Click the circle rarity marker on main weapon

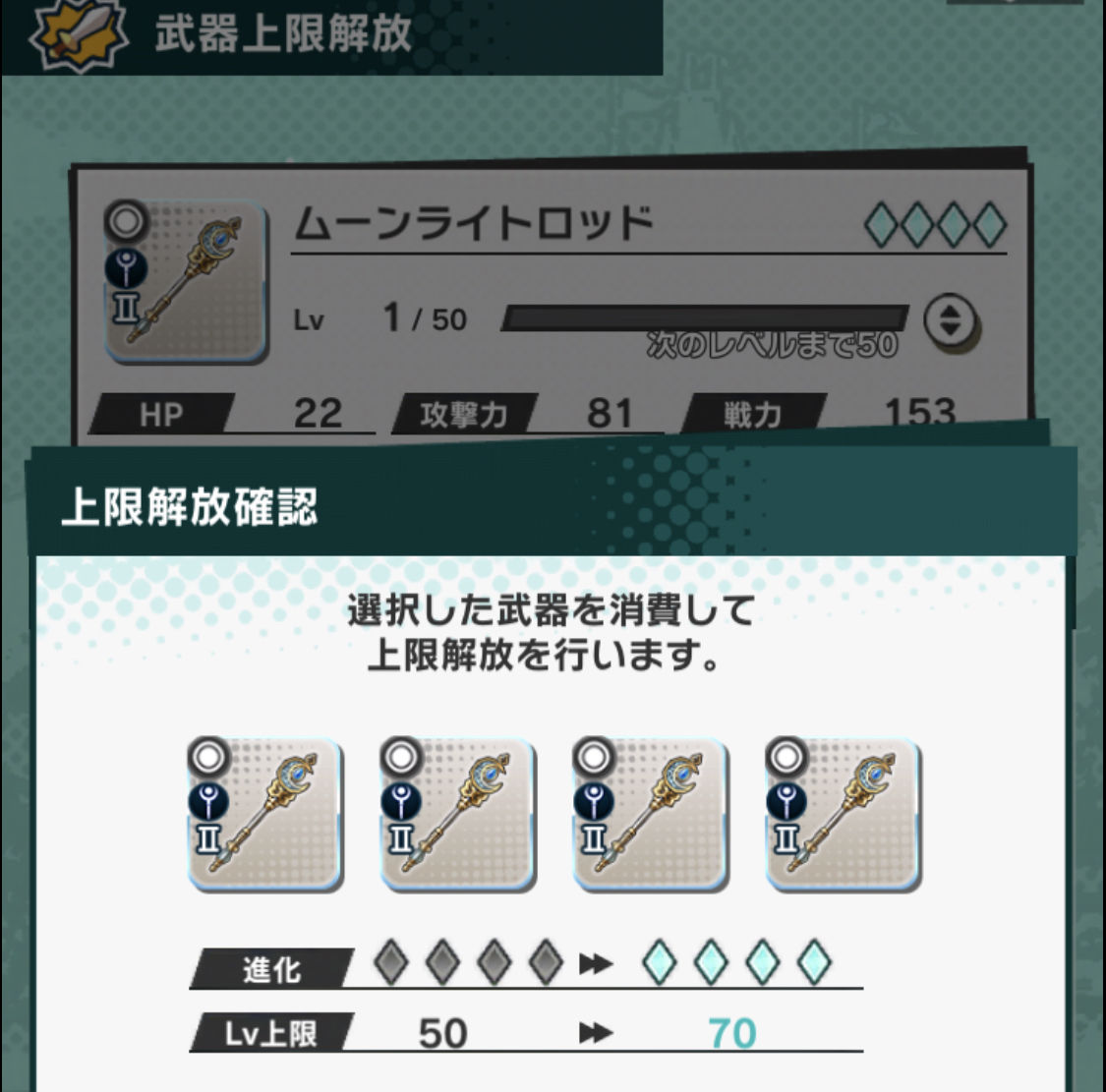(126, 221)
